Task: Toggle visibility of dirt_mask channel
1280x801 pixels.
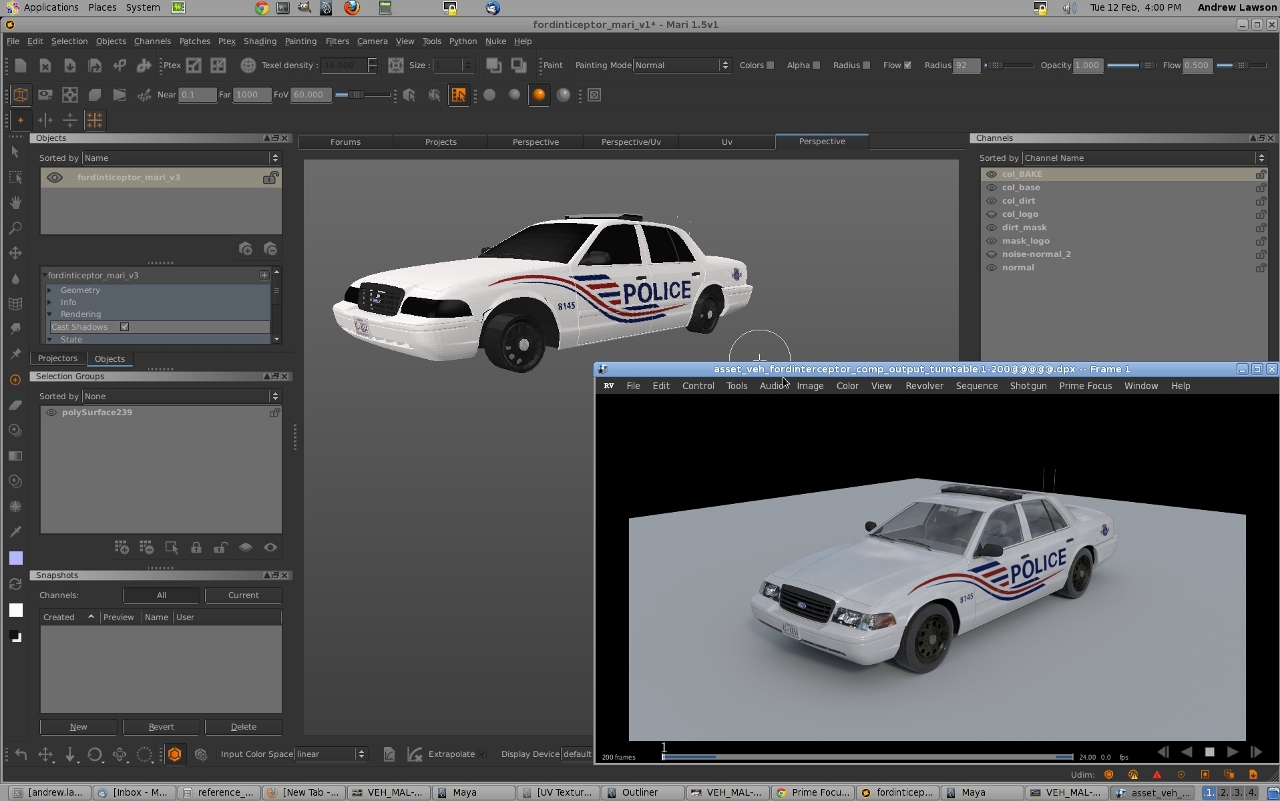Action: coord(991,227)
